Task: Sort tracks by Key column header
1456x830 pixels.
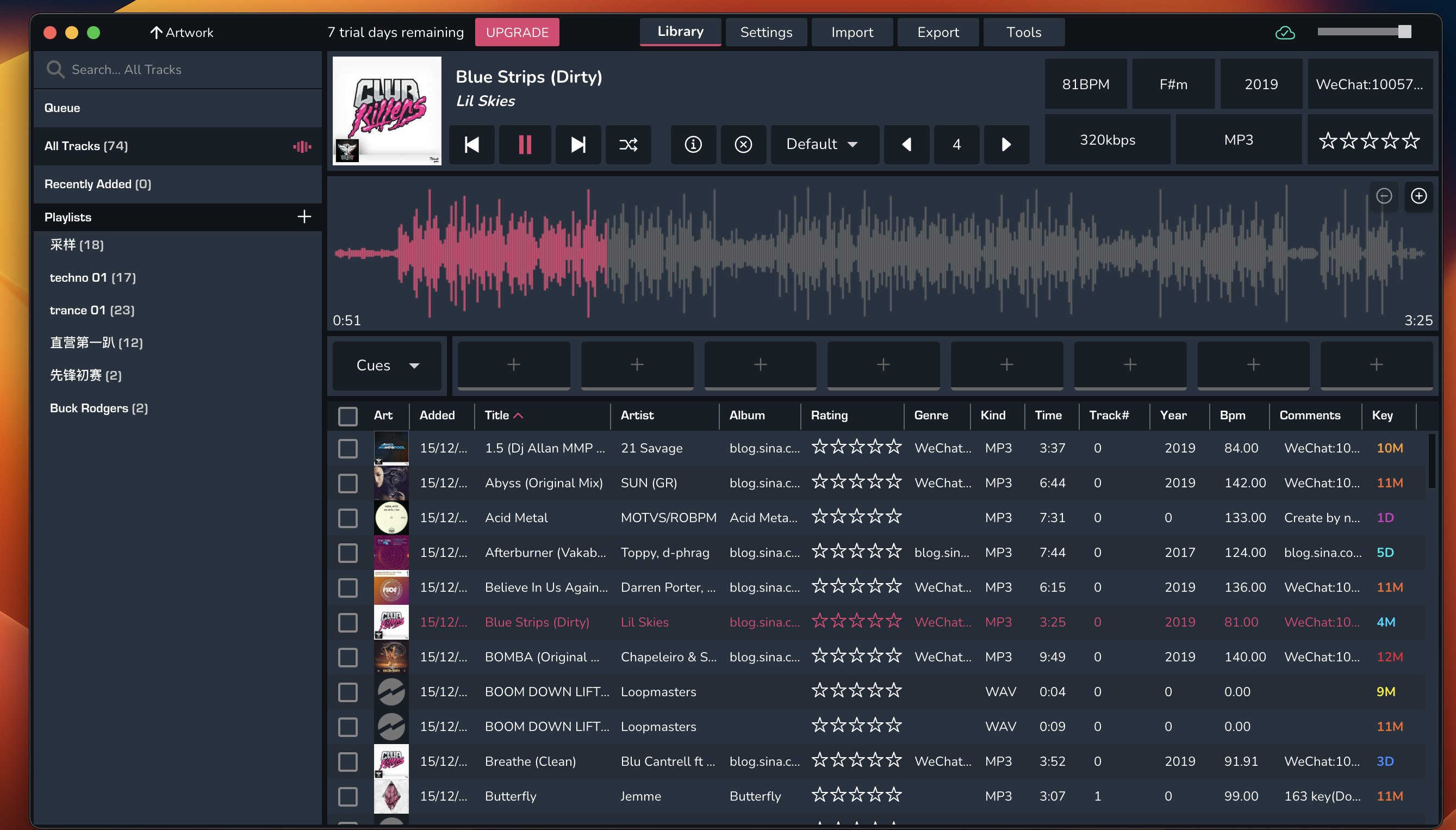Action: pyautogui.click(x=1382, y=415)
